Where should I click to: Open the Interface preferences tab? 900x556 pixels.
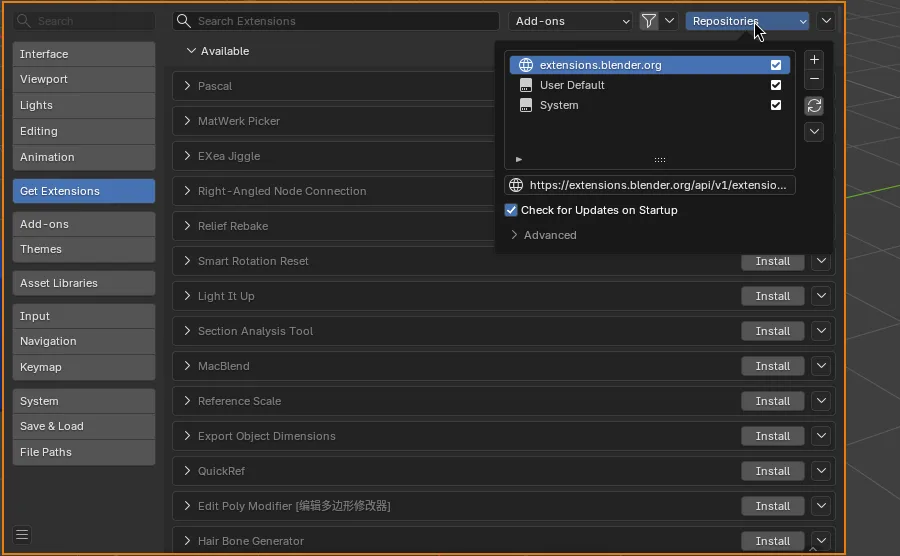pos(84,54)
